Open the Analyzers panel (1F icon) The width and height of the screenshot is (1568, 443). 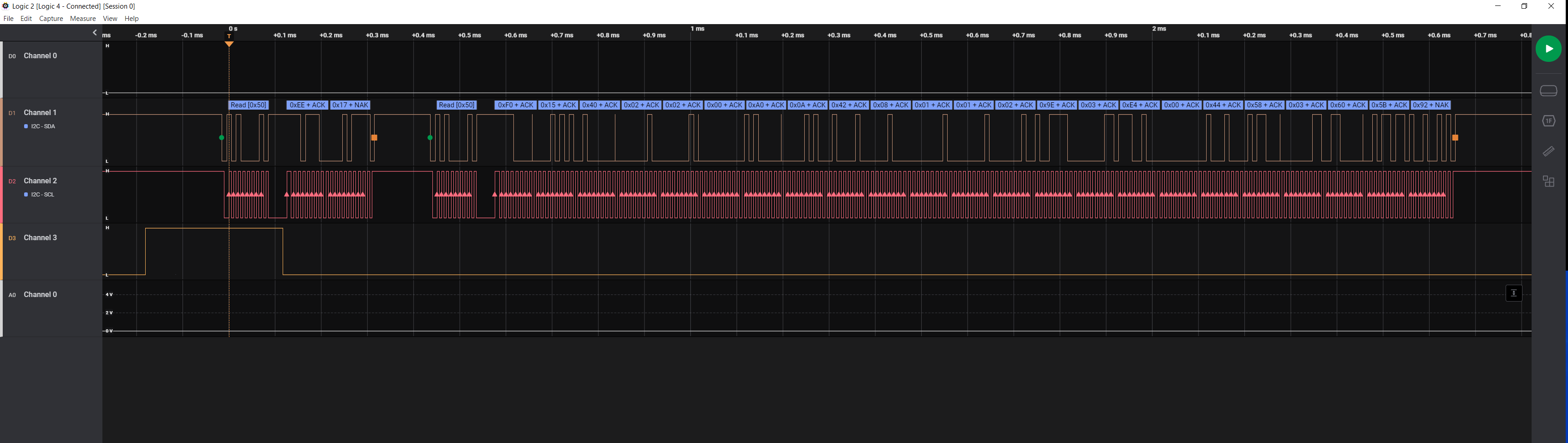[x=1548, y=121]
